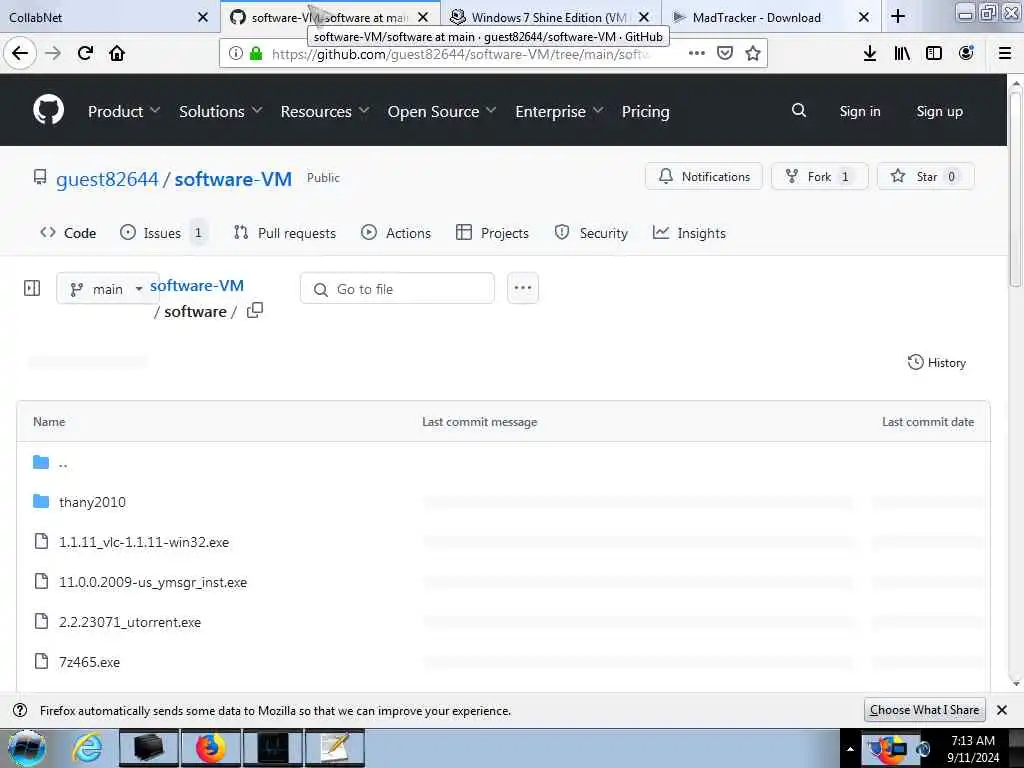Dismiss the Firefox data notification bar
Image resolution: width=1024 pixels, height=768 pixels.
(1002, 710)
